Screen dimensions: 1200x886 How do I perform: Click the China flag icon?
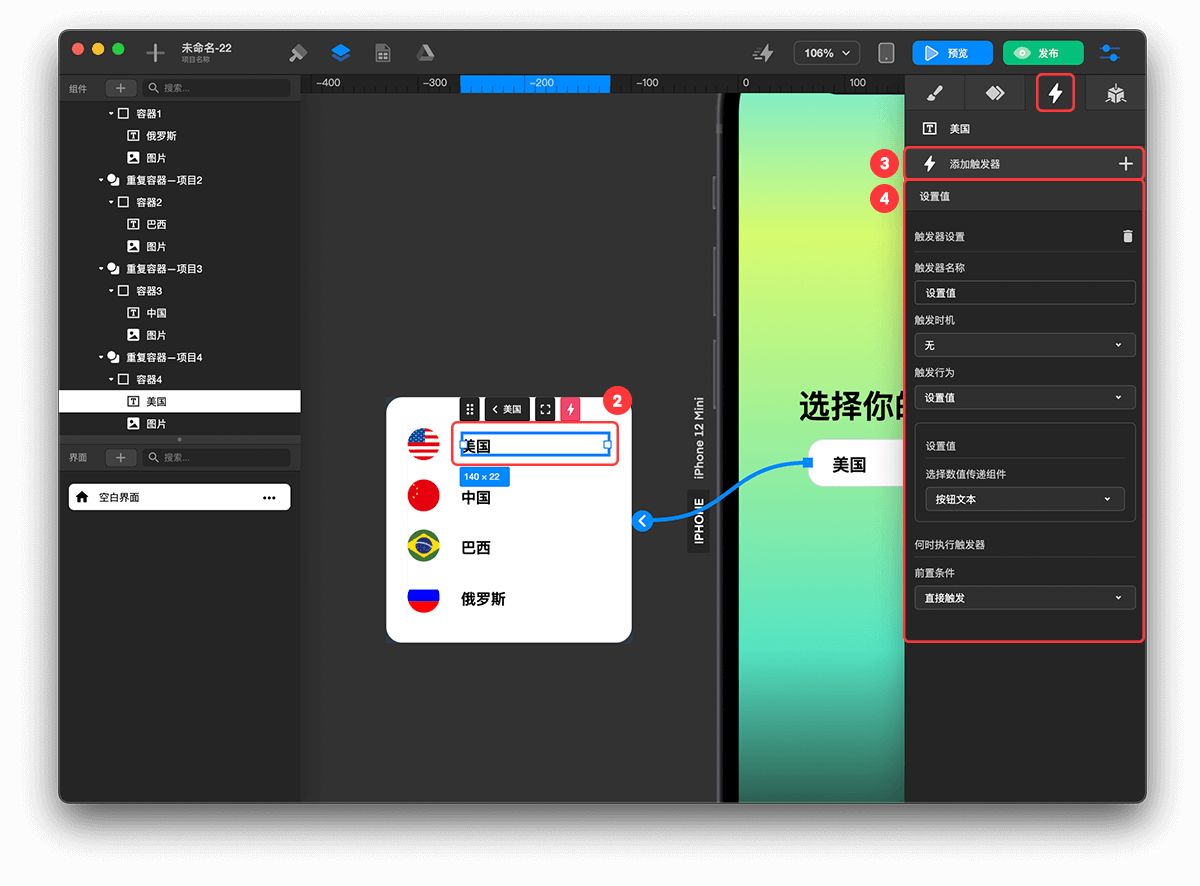(424, 495)
